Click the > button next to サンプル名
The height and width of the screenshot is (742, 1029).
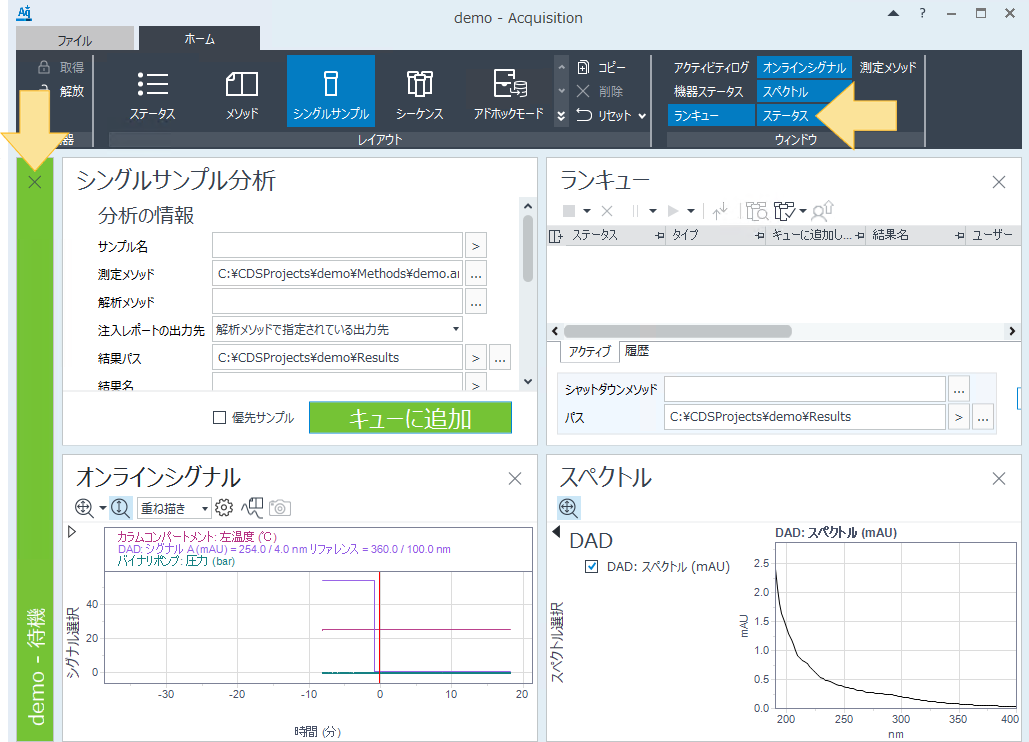[x=476, y=246]
